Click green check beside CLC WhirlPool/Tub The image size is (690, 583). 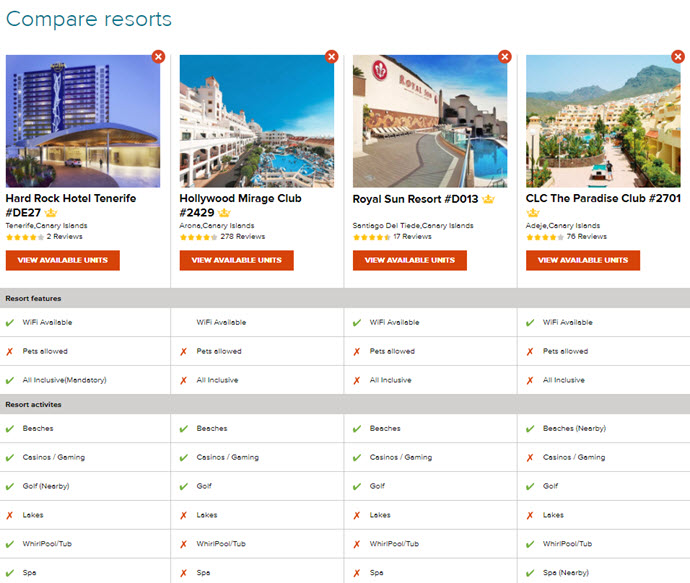click(x=530, y=544)
